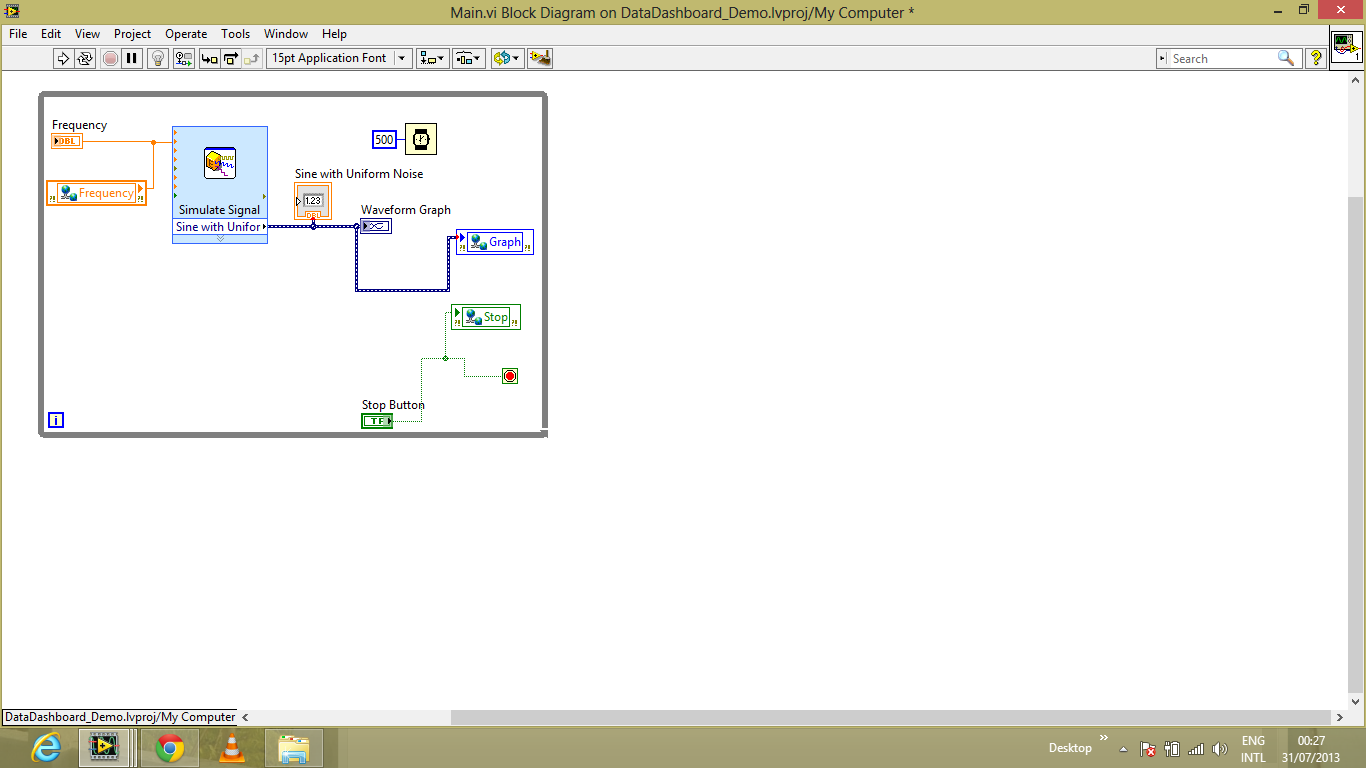The width and height of the screenshot is (1366, 768).
Task: Click the Sine with Uniform Noise label
Action: coord(359,174)
